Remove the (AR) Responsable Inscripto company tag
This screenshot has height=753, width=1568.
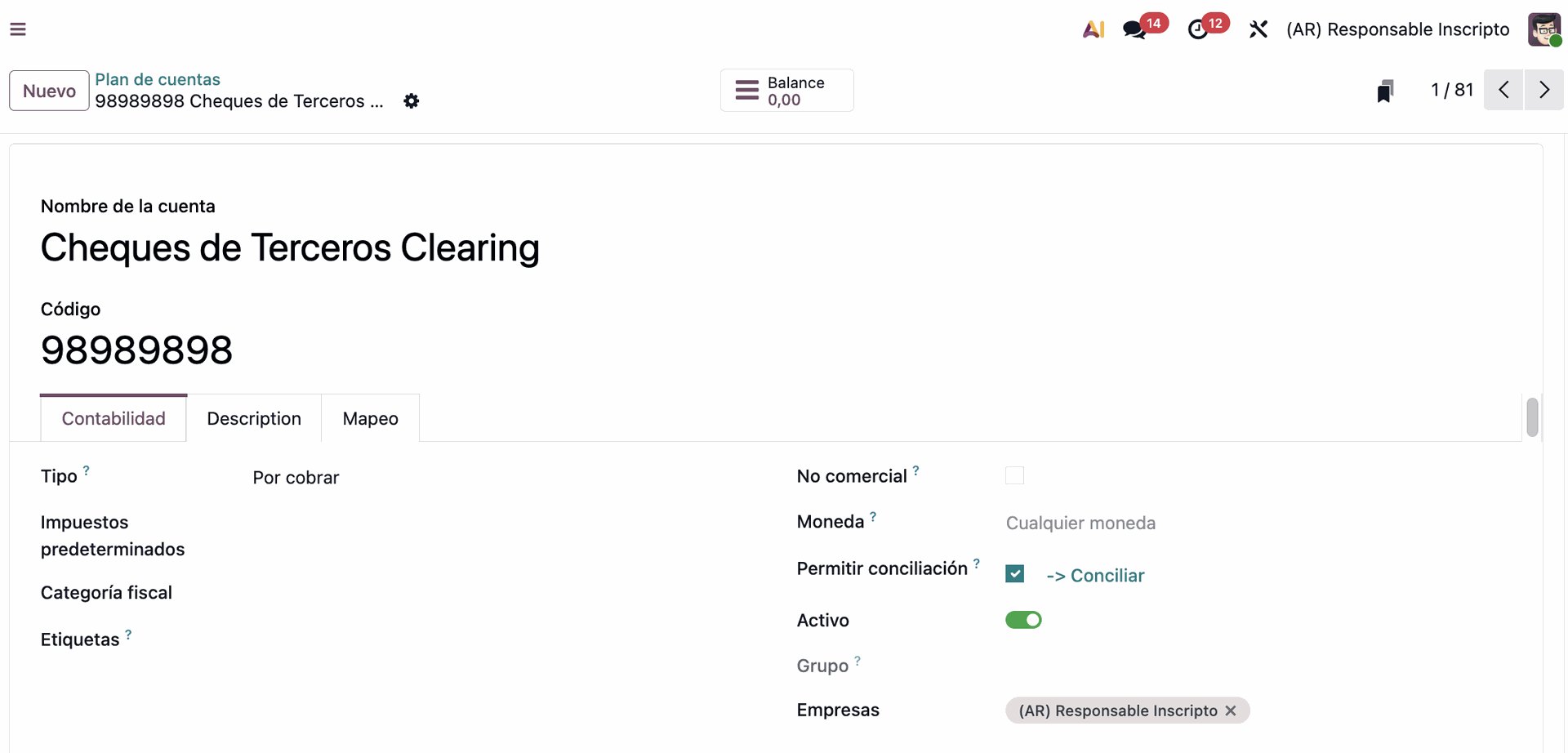[1231, 711]
